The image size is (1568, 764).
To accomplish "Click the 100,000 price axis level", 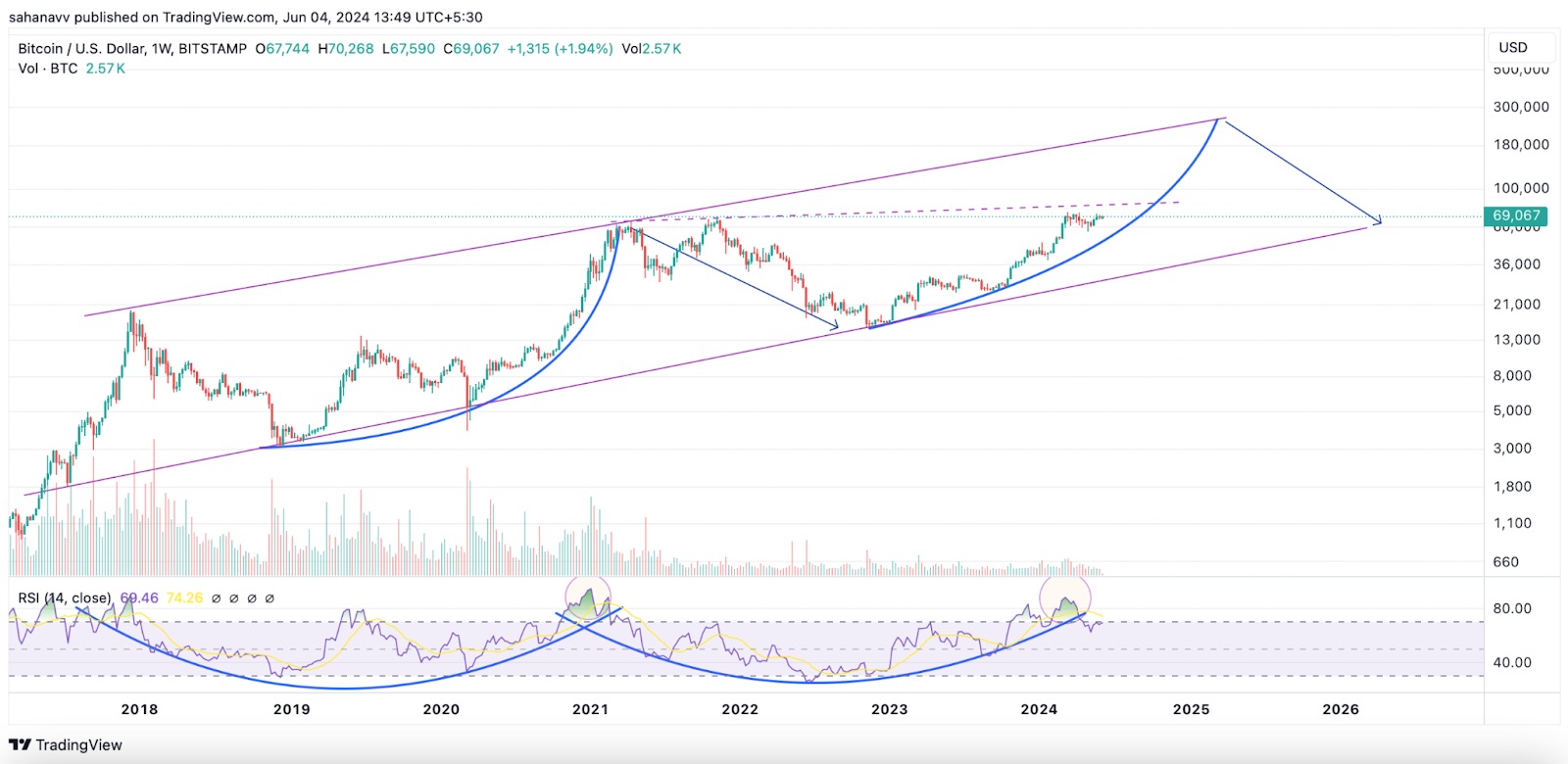I will click(1520, 187).
